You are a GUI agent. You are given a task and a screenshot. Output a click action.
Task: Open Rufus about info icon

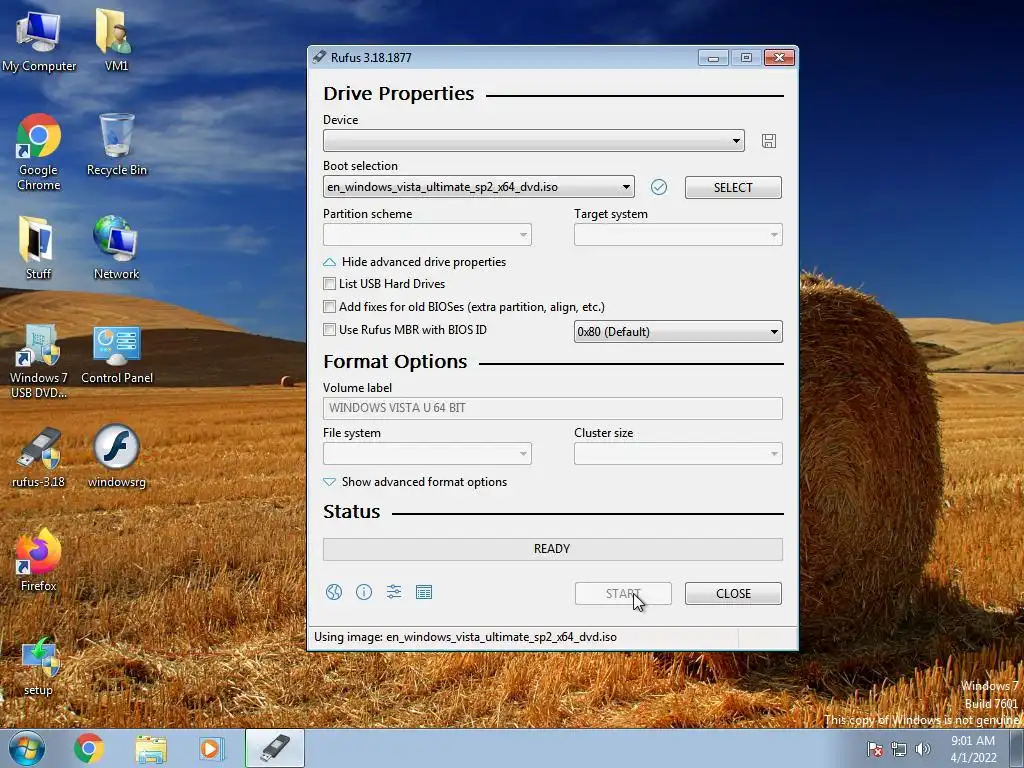pos(364,592)
